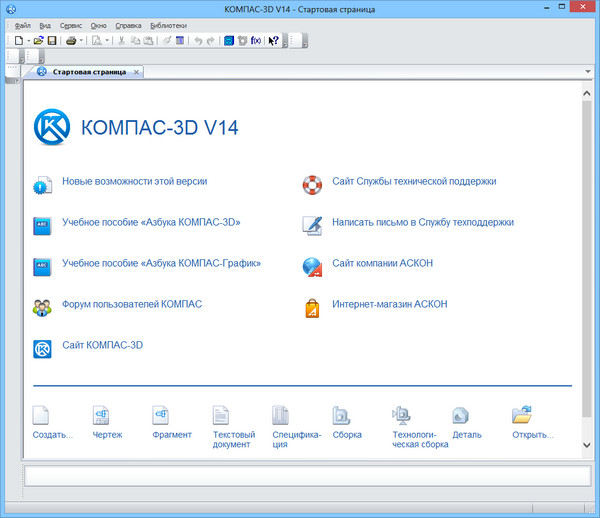Click the lifebuoy support site icon

coord(312,185)
